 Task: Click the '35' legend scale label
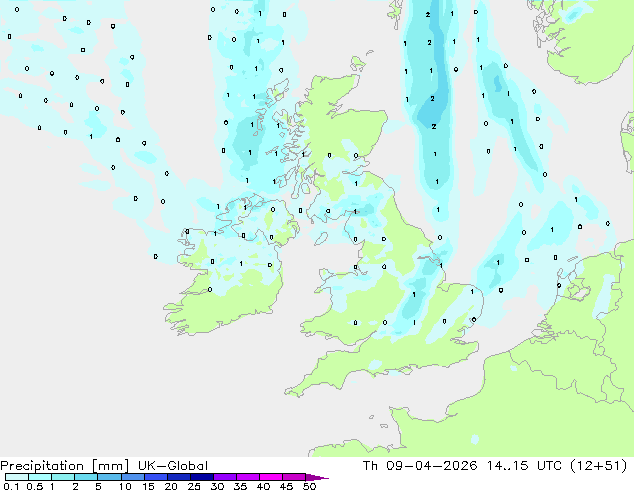click(240, 486)
